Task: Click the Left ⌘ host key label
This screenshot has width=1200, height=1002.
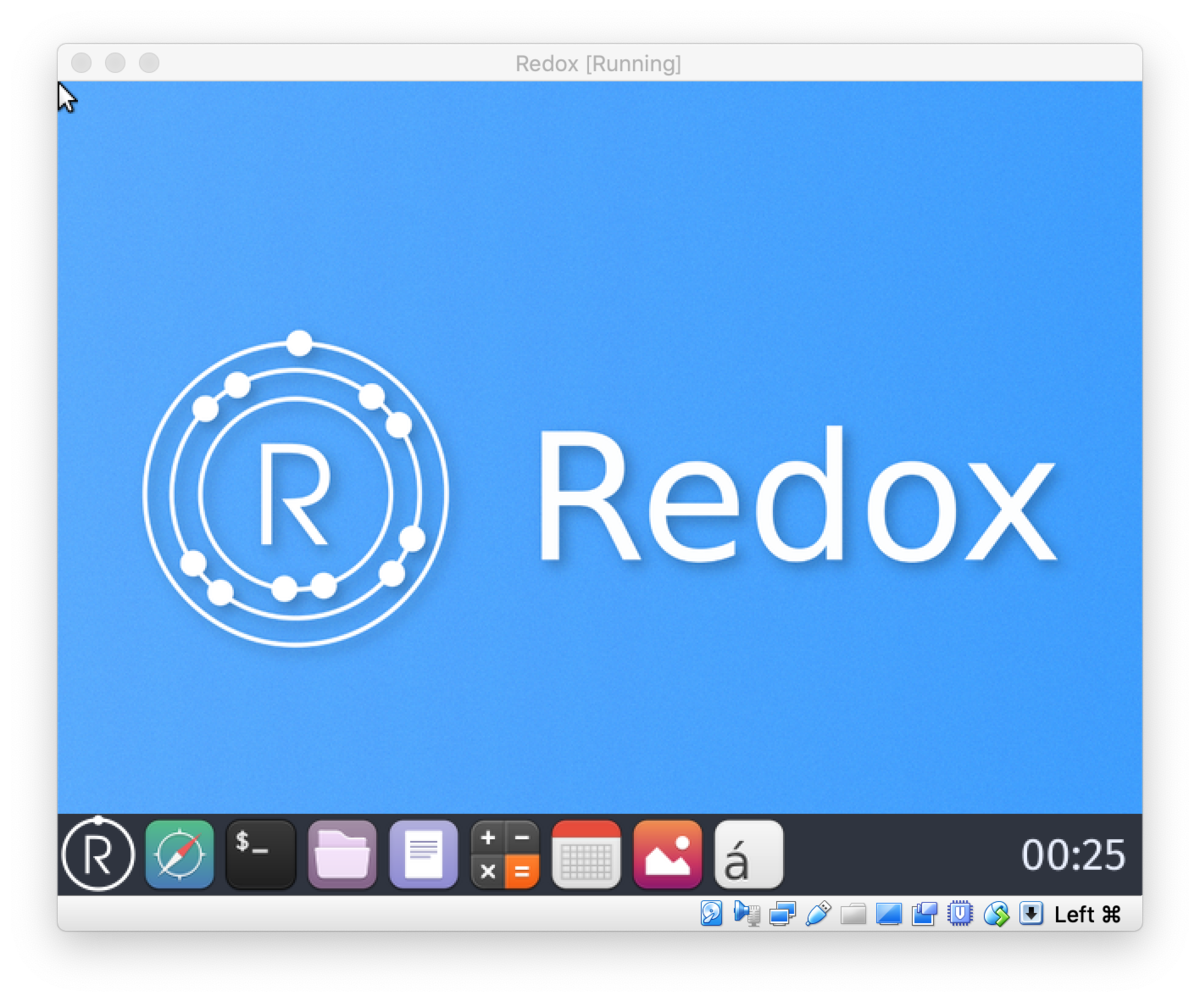Action: pos(1088,914)
